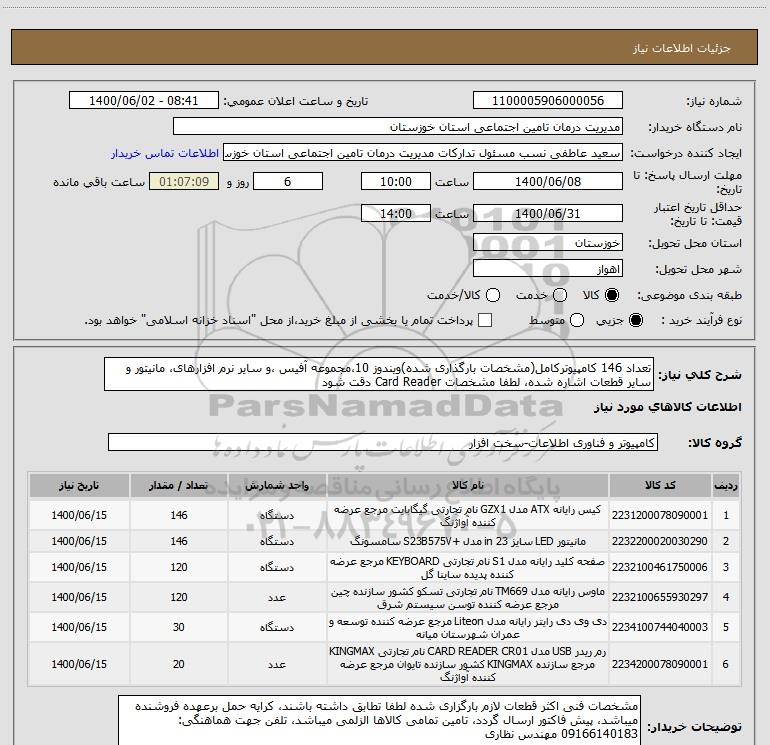Viewport: 770px width, 745px height.
Task: Click unit عدد in mouse row
Action: coord(277,597)
